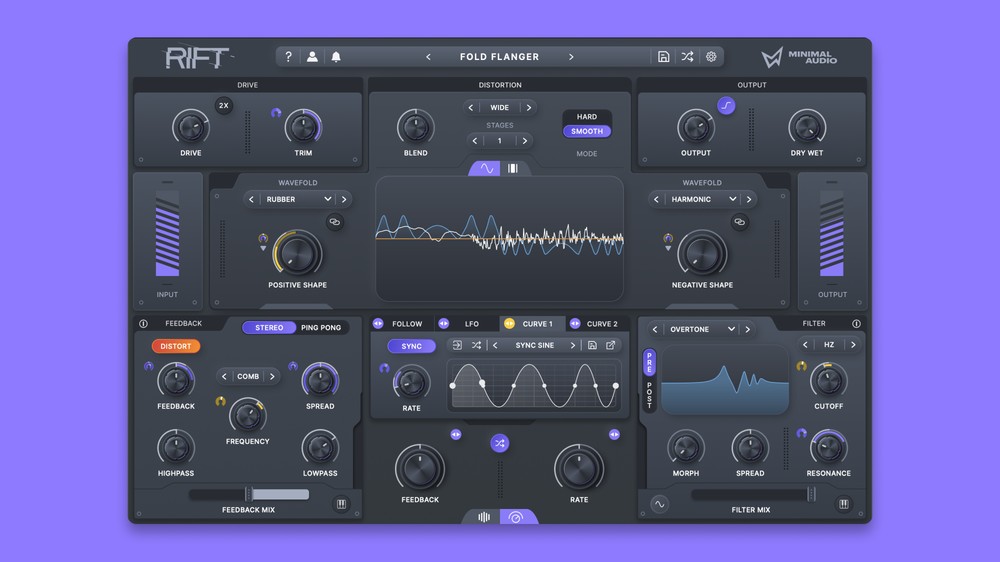
Task: Click the Sync button in curve panel
Action: (x=411, y=346)
